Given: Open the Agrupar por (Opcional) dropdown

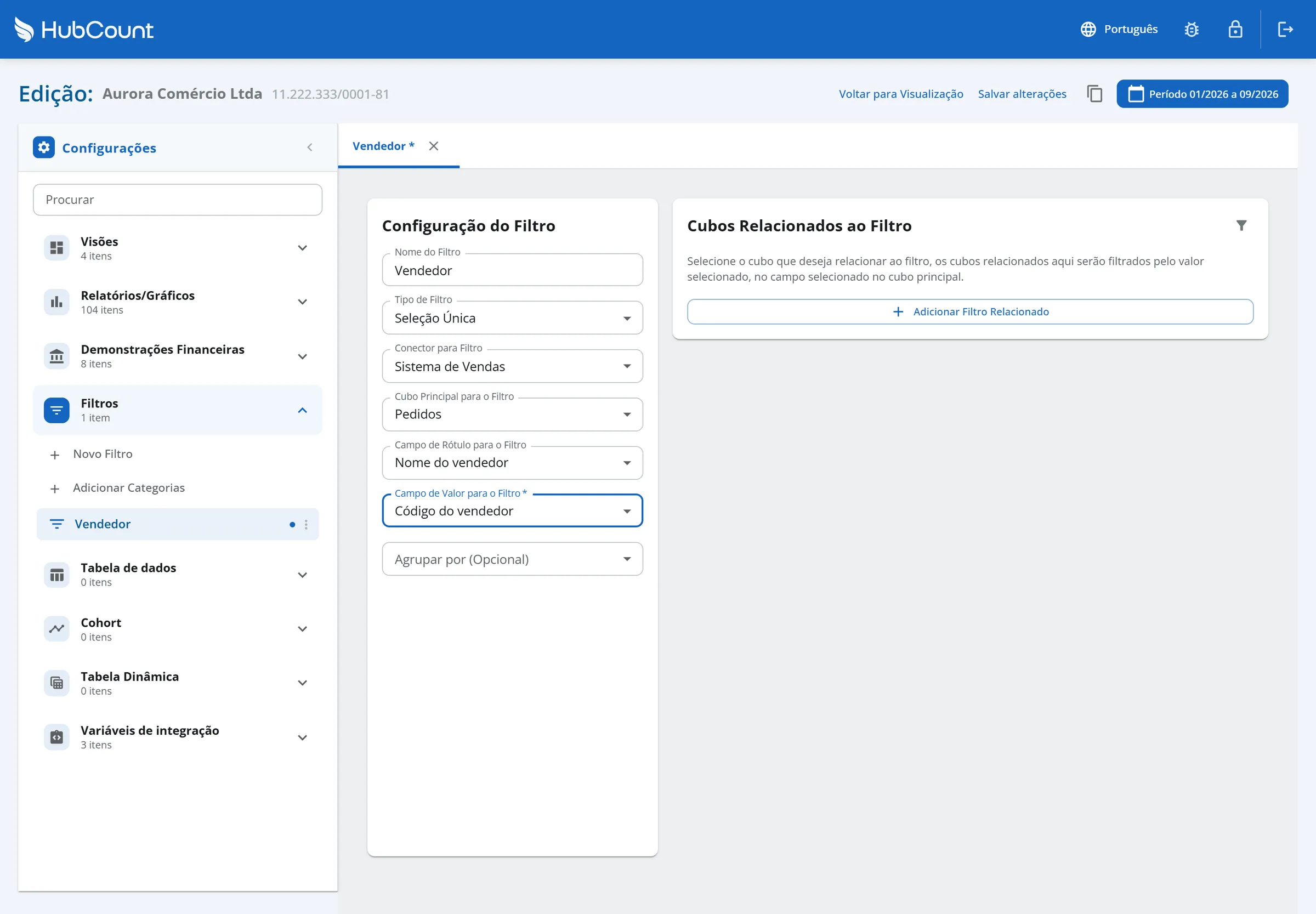Looking at the screenshot, I should point(512,559).
